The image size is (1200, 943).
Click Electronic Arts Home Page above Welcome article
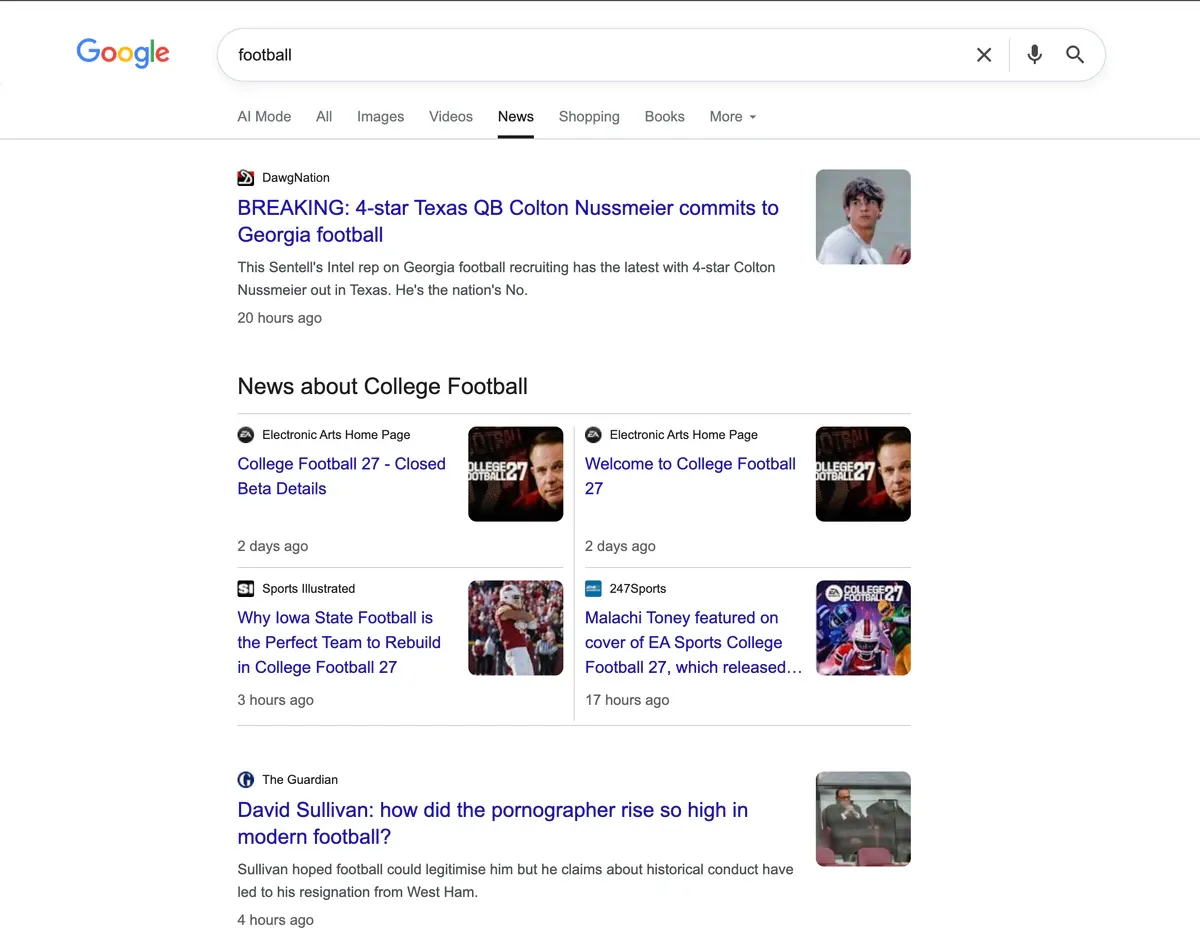(684, 435)
